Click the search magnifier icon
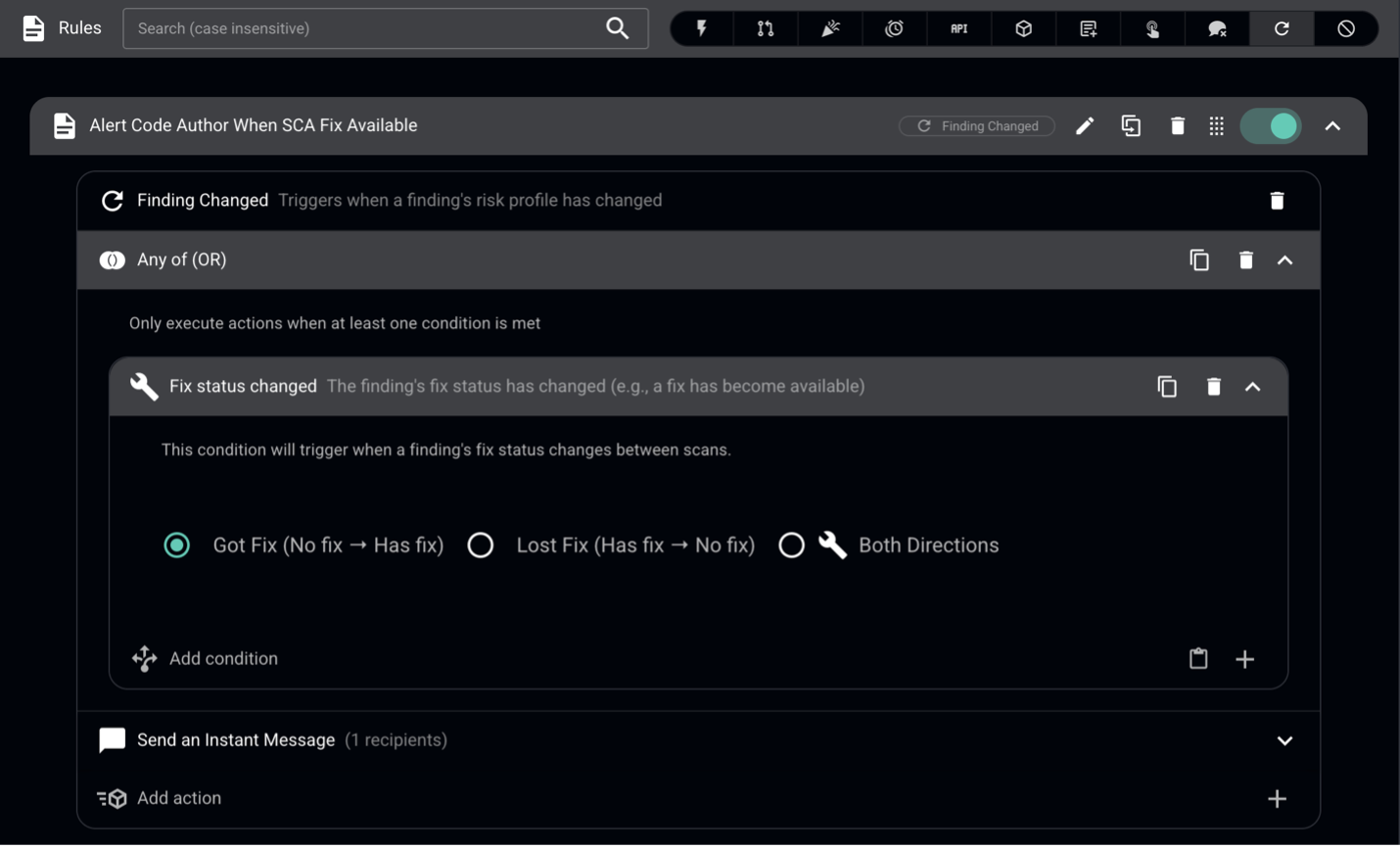 618,28
